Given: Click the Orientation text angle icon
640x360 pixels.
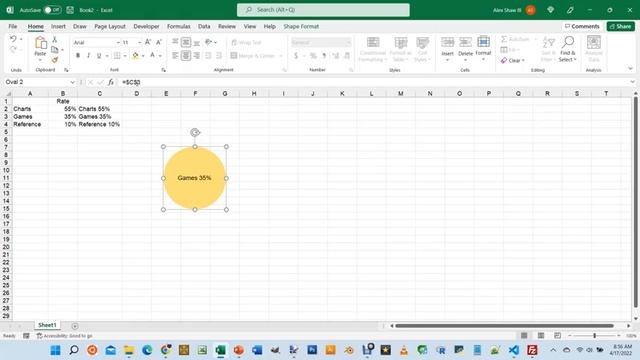Looking at the screenshot, I should click(209, 42).
